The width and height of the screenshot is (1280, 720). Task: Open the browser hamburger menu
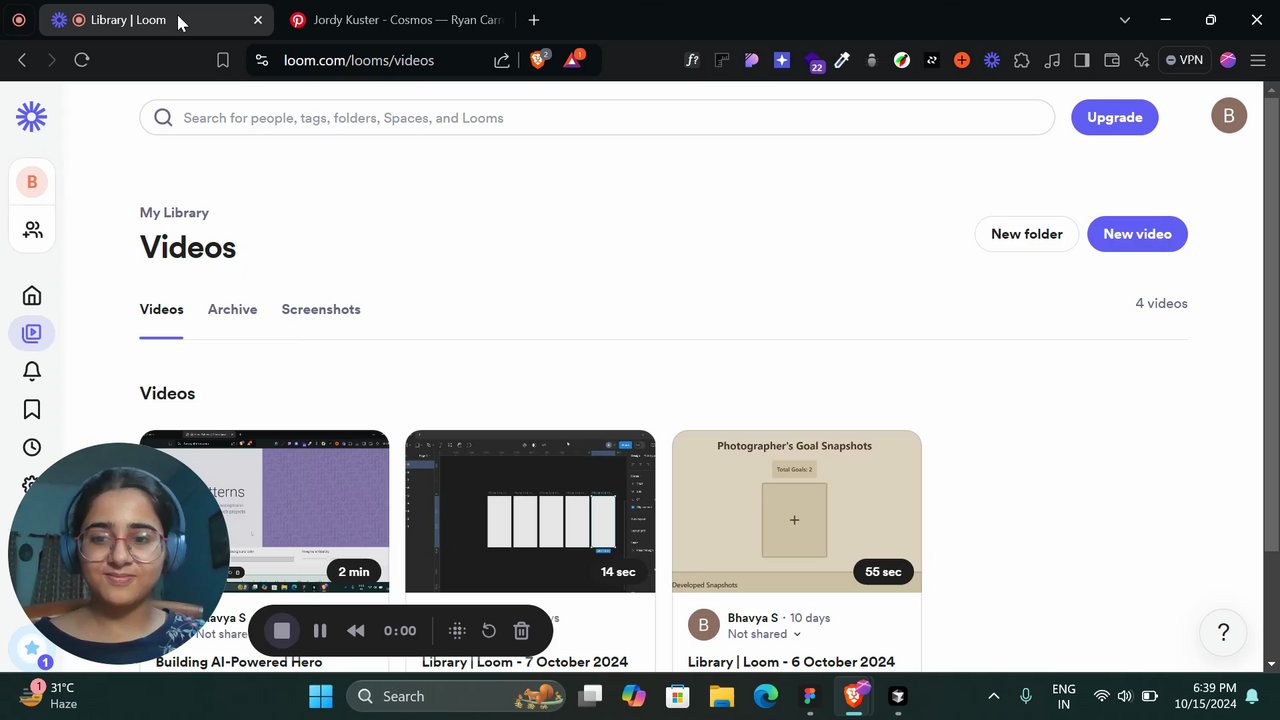pos(1258,60)
